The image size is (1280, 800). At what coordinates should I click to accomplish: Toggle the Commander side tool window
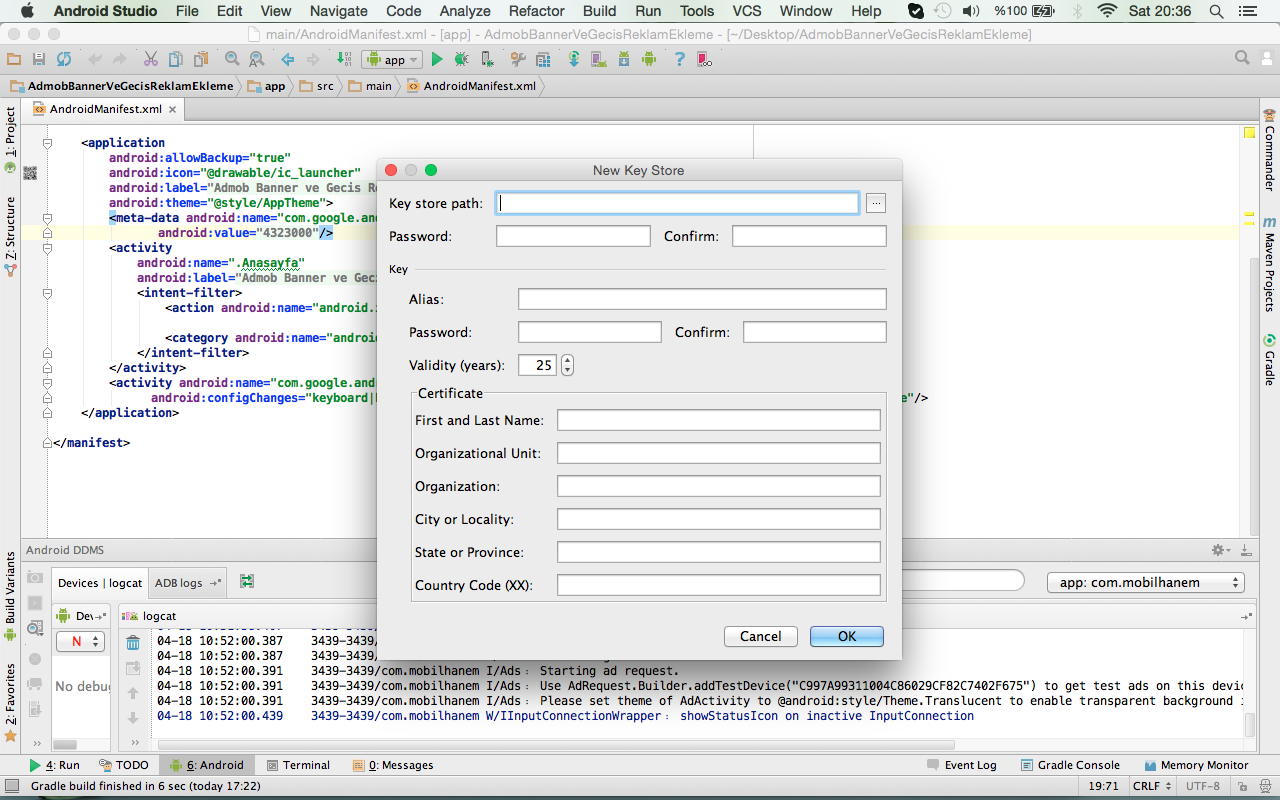coord(1269,150)
